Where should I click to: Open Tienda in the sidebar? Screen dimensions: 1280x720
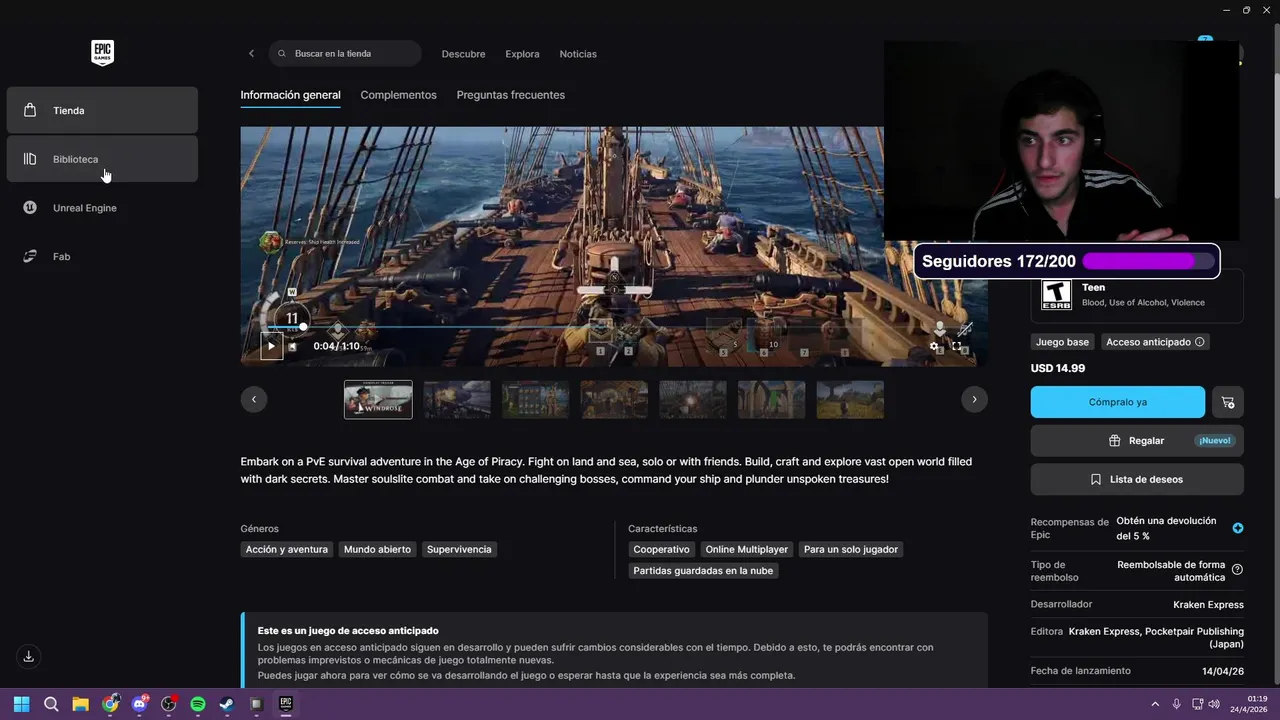102,110
